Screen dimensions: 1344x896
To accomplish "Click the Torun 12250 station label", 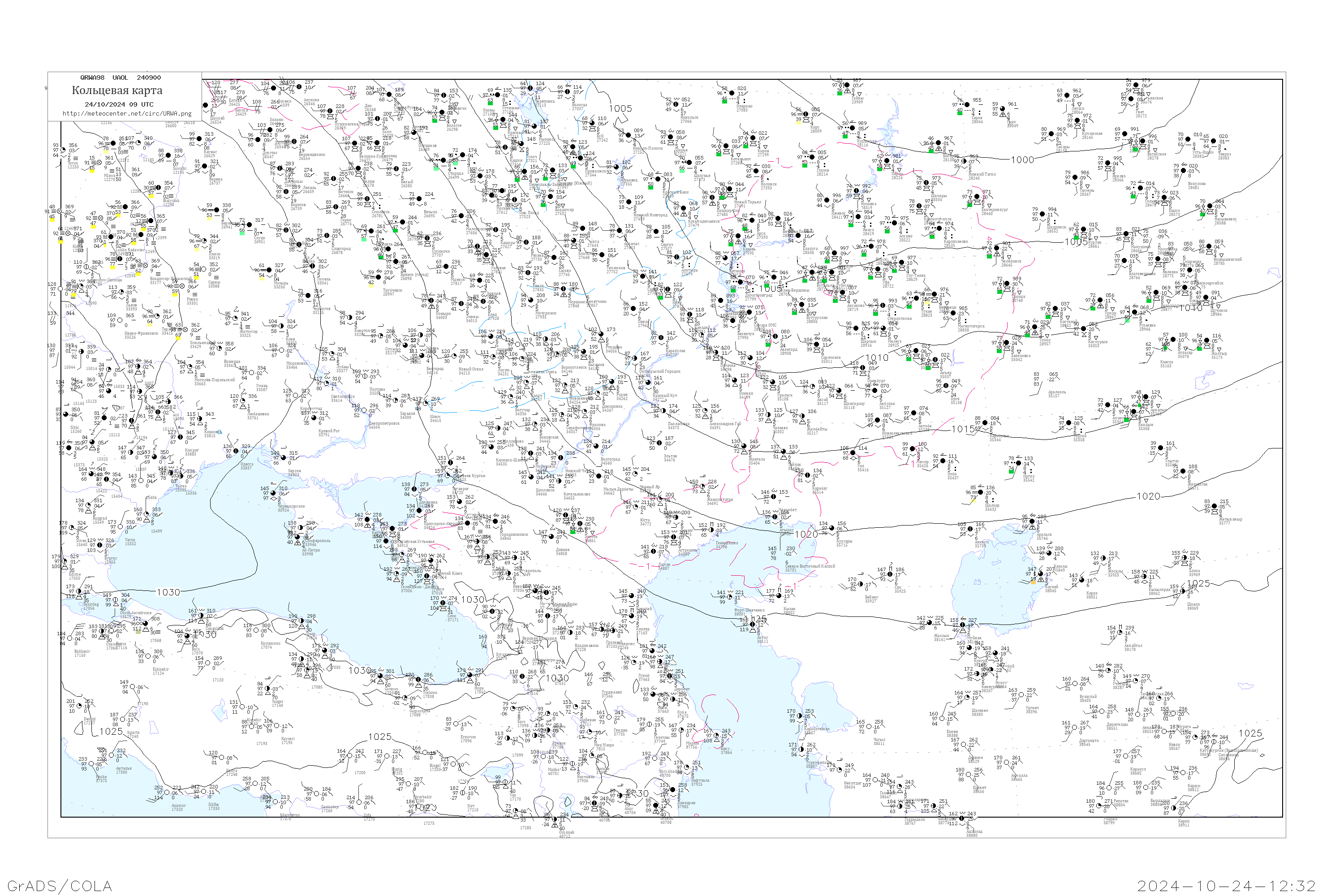I will coord(73,164).
